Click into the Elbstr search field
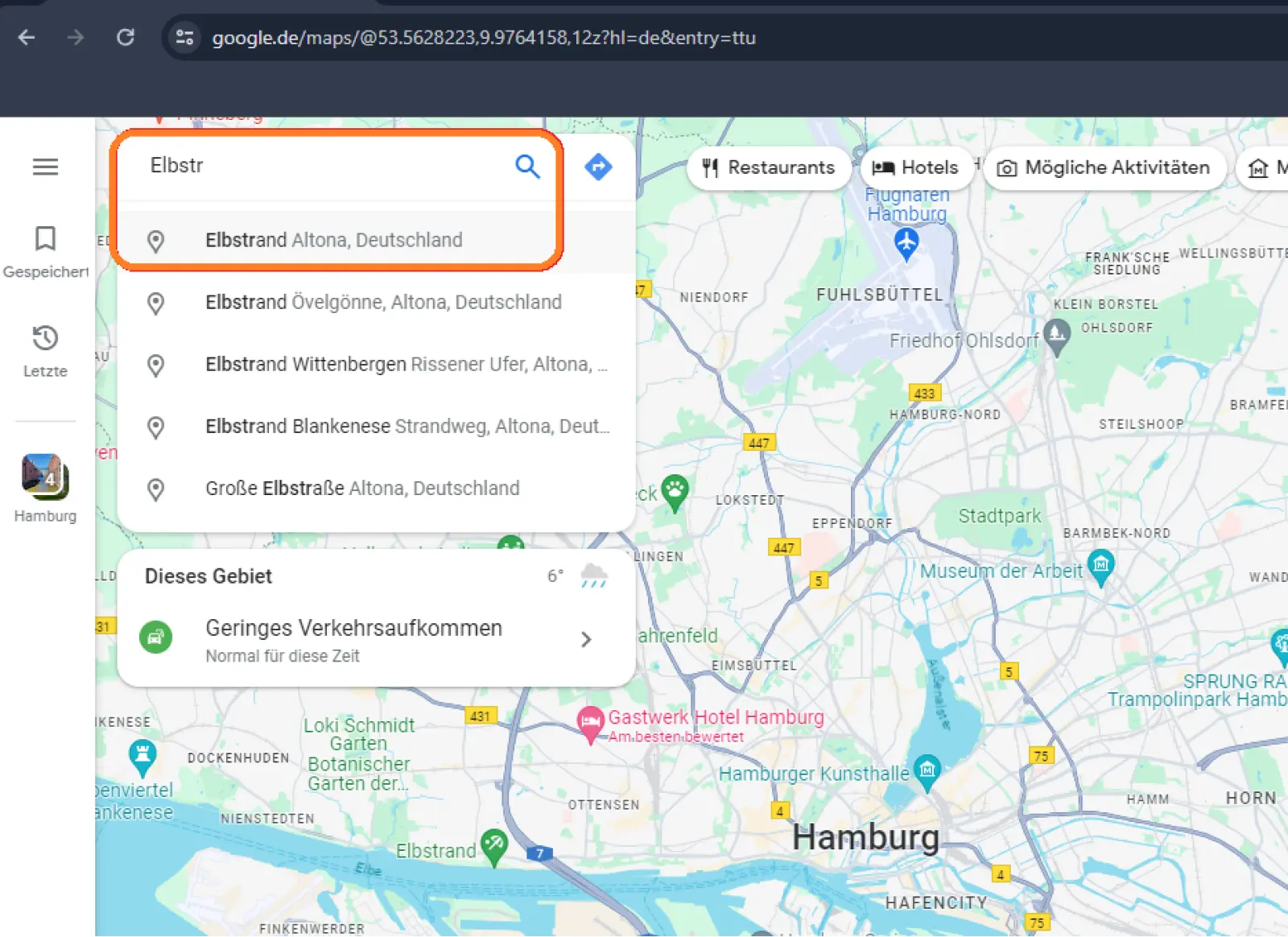The image size is (1288, 937). coord(322,166)
